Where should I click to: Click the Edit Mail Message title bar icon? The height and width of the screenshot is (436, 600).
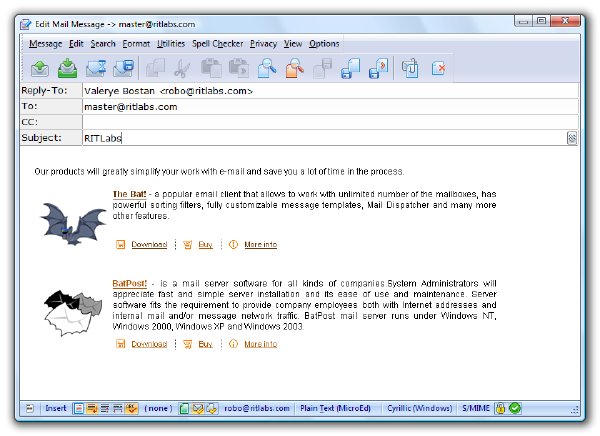pyautogui.click(x=25, y=24)
